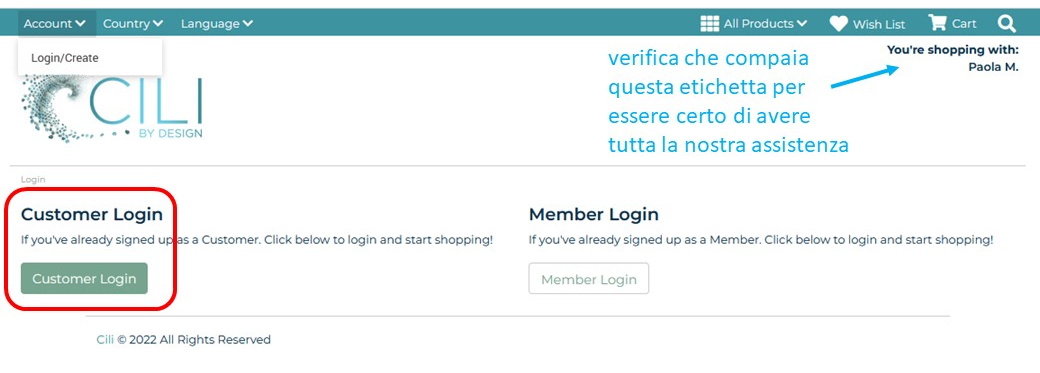Viewport: 1040px width, 373px height.
Task: Expand the All Products chevron arrow
Action: coord(801,23)
